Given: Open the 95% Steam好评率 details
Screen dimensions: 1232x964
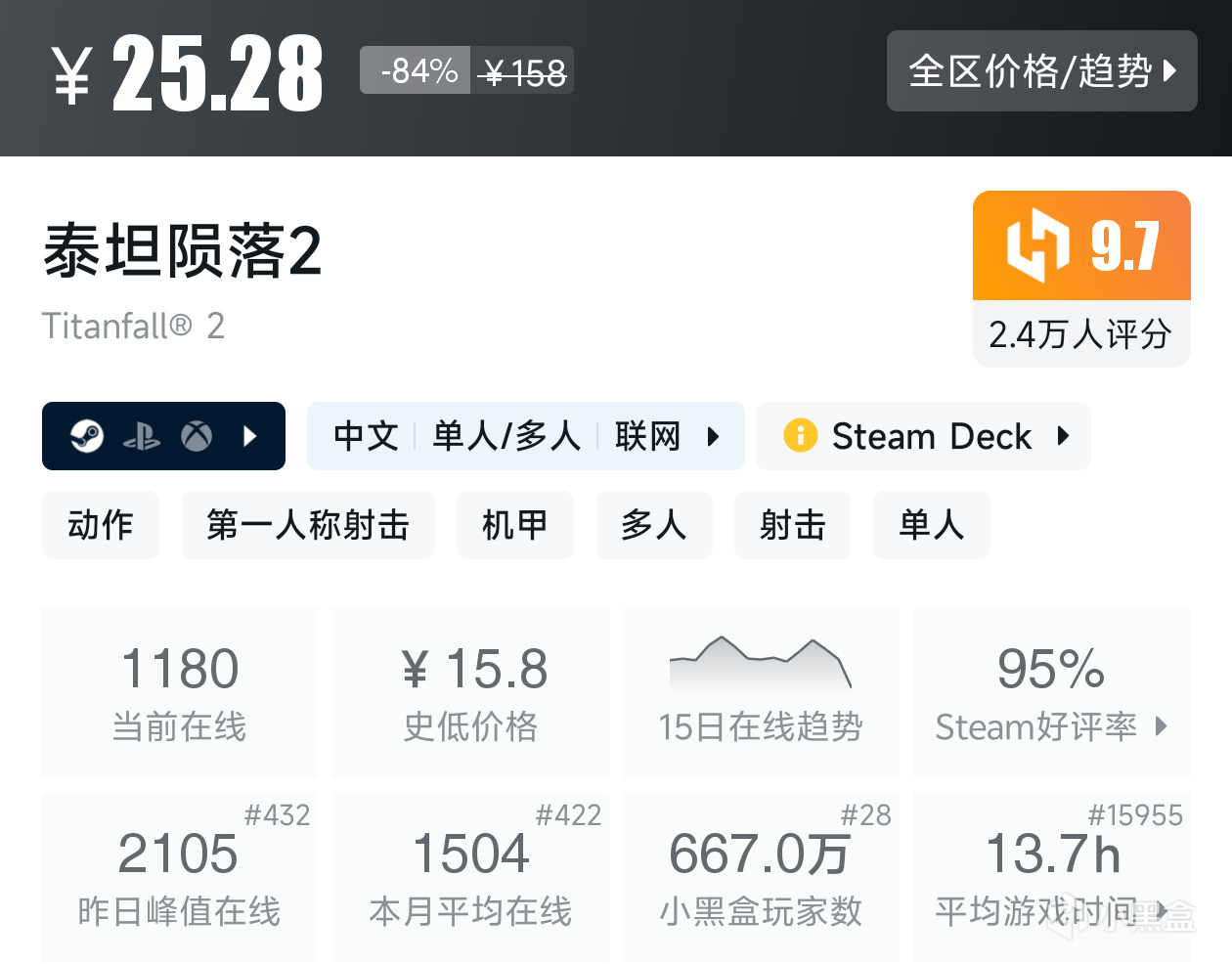Looking at the screenshot, I should tap(1051, 692).
